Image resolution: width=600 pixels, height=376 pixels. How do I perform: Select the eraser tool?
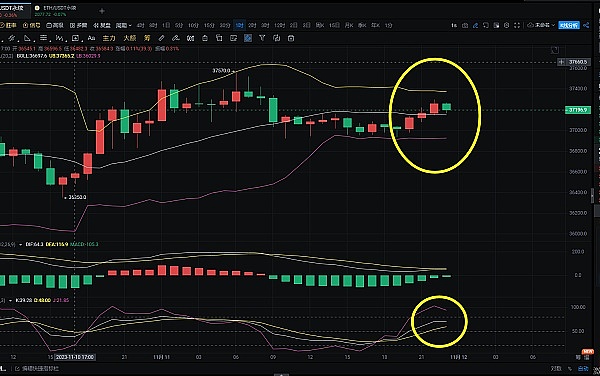click(176, 38)
